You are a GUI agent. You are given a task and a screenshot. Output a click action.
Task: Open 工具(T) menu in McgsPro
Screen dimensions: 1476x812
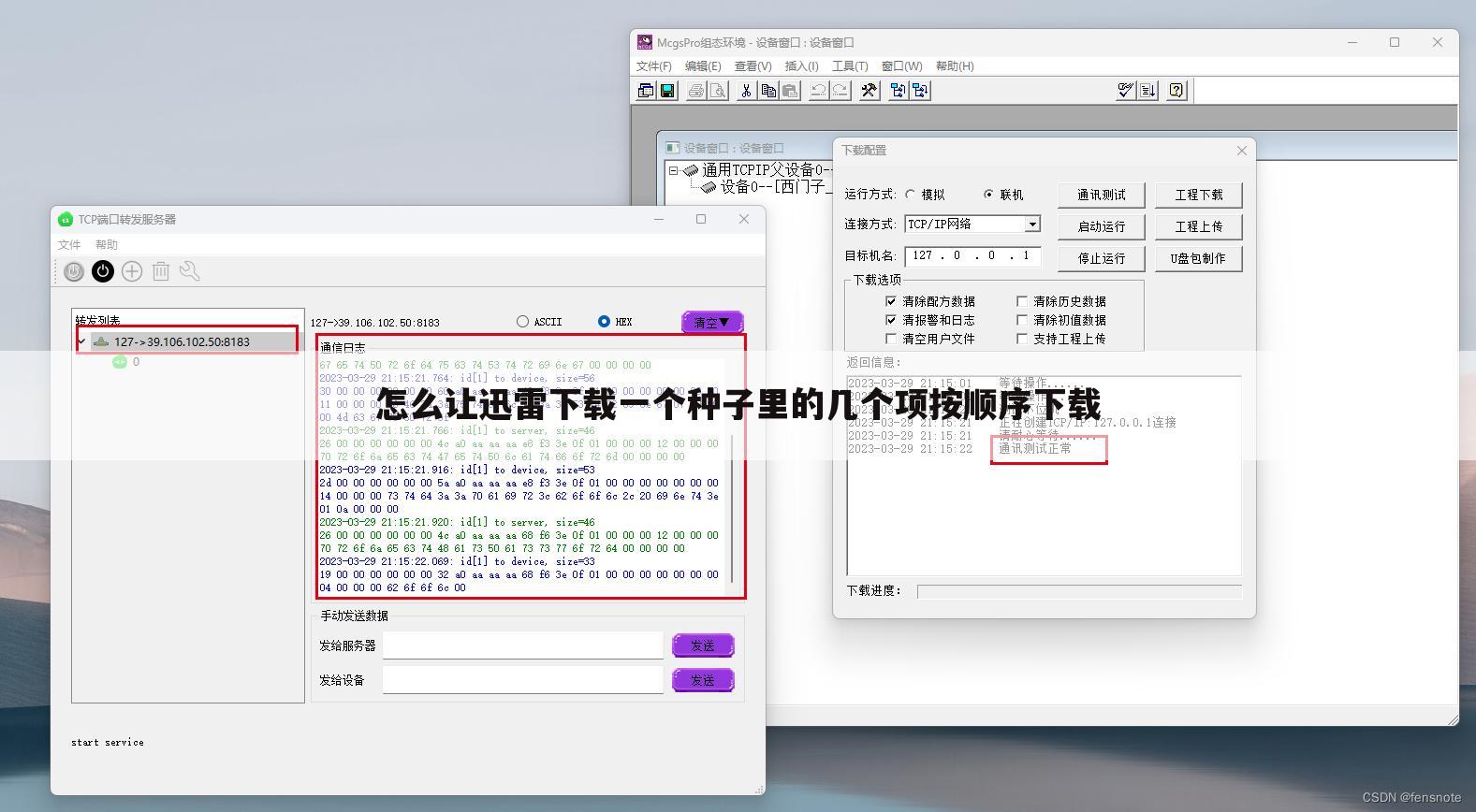click(x=850, y=66)
